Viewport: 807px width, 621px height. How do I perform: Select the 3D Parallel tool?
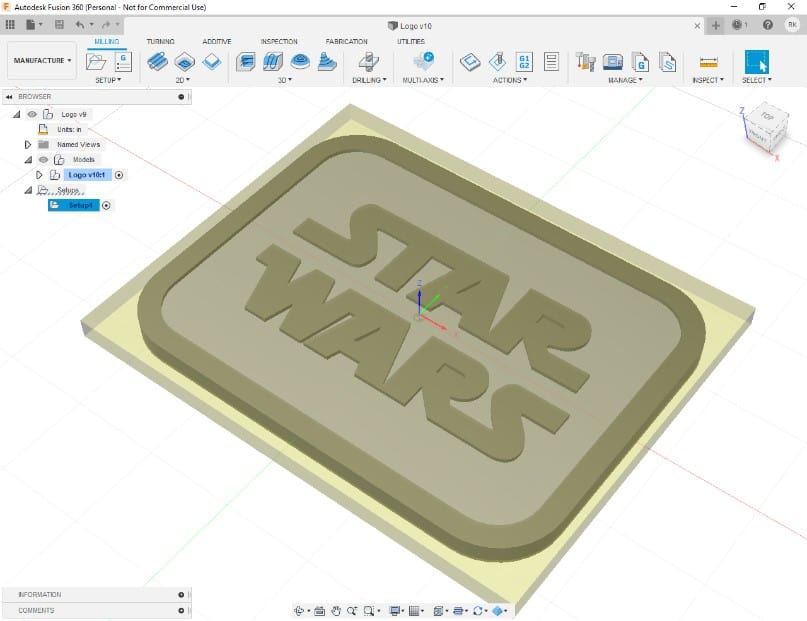point(300,62)
